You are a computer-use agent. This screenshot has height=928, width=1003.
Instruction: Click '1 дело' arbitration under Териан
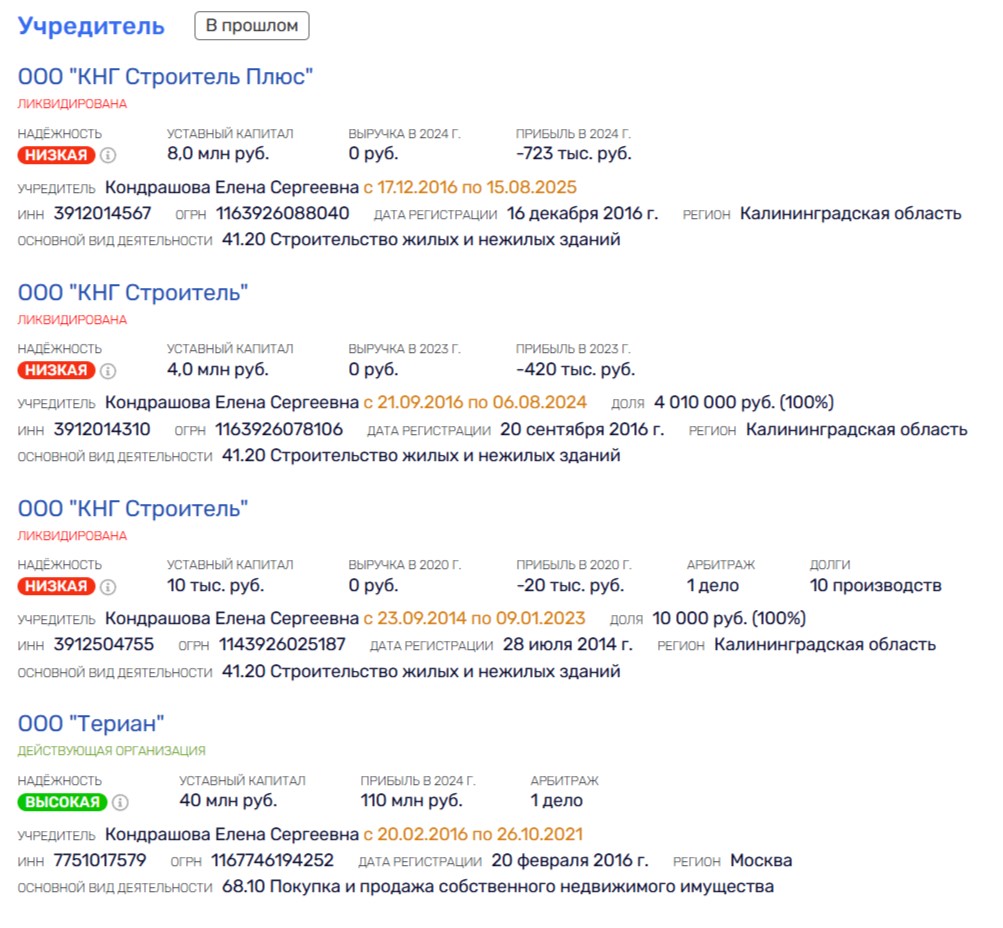[556, 801]
